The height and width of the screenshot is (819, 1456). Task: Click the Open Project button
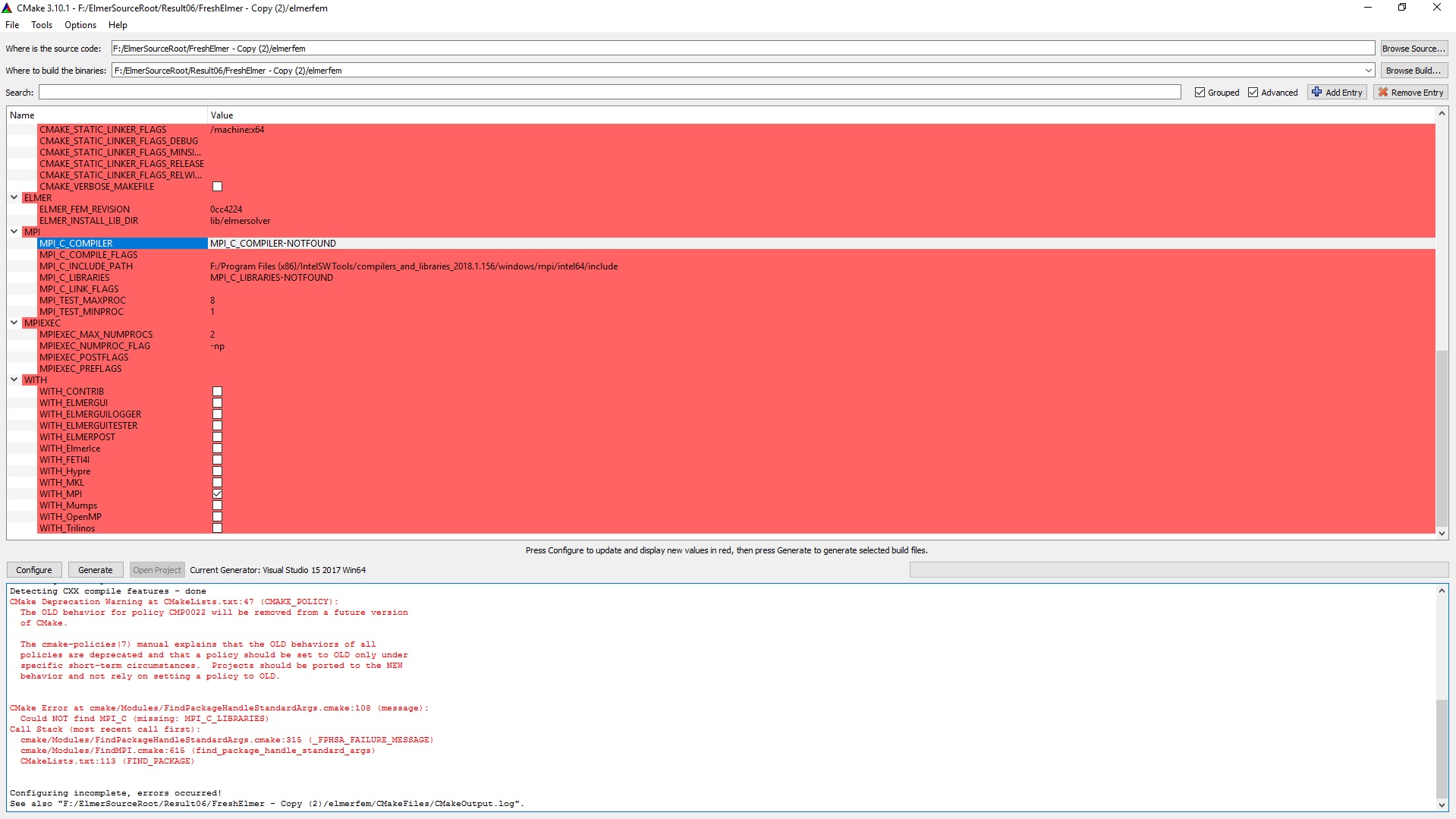pyautogui.click(x=157, y=570)
